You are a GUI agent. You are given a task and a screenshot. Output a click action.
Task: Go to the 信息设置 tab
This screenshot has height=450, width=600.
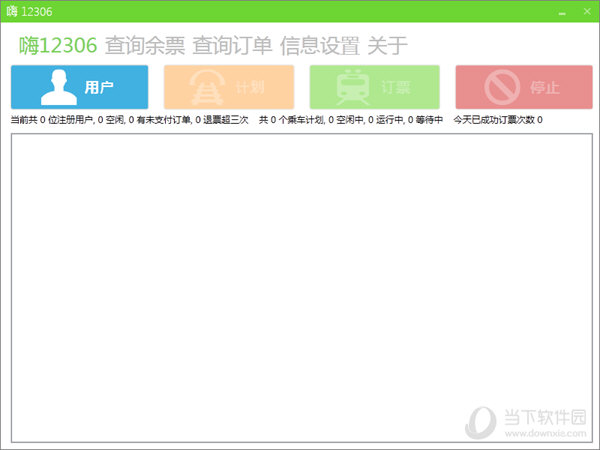[x=320, y=46]
